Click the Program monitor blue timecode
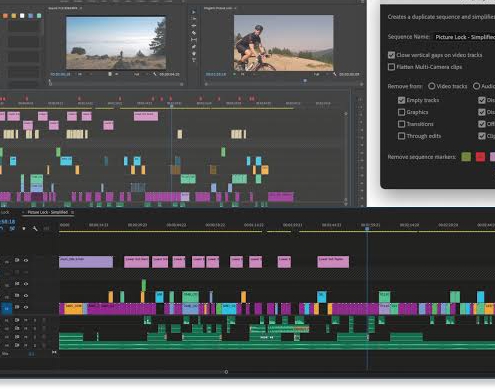 click(x=216, y=74)
